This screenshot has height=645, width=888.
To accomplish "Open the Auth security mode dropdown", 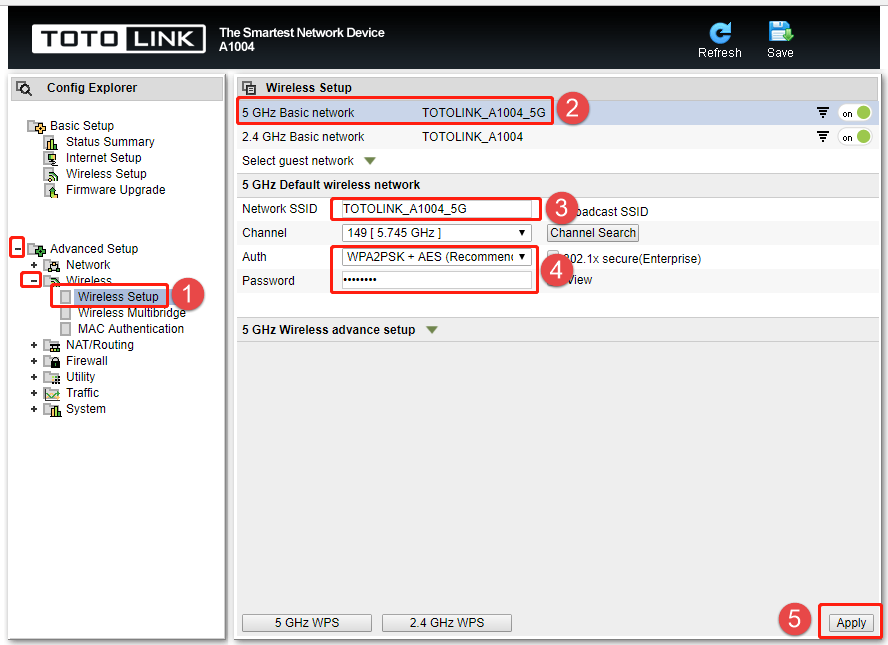I will point(436,257).
